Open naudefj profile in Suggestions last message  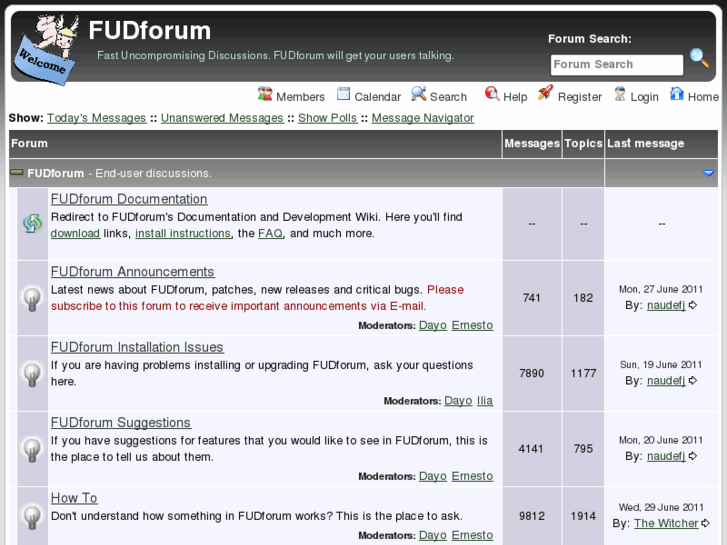tap(666, 456)
